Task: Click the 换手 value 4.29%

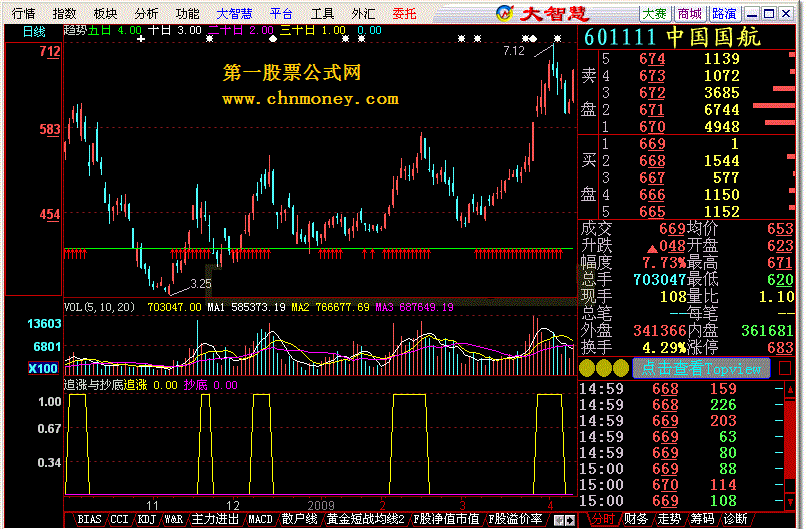Action: coord(664,348)
